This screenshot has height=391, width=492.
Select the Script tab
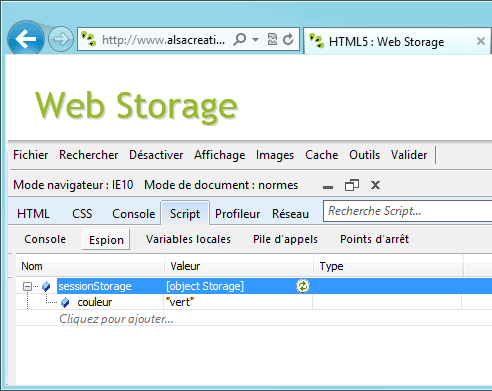185,213
